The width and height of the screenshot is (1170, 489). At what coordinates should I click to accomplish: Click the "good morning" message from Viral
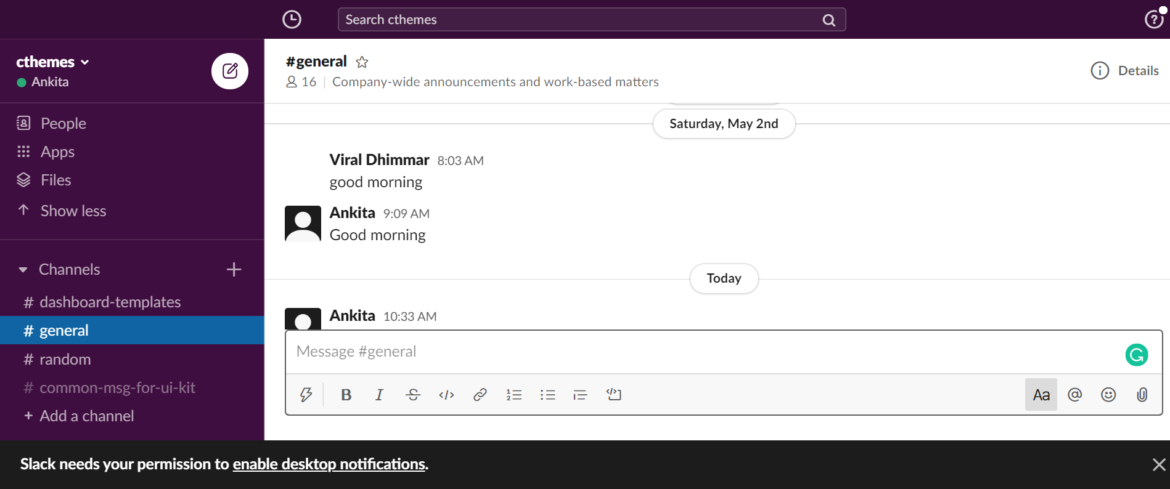pos(375,181)
